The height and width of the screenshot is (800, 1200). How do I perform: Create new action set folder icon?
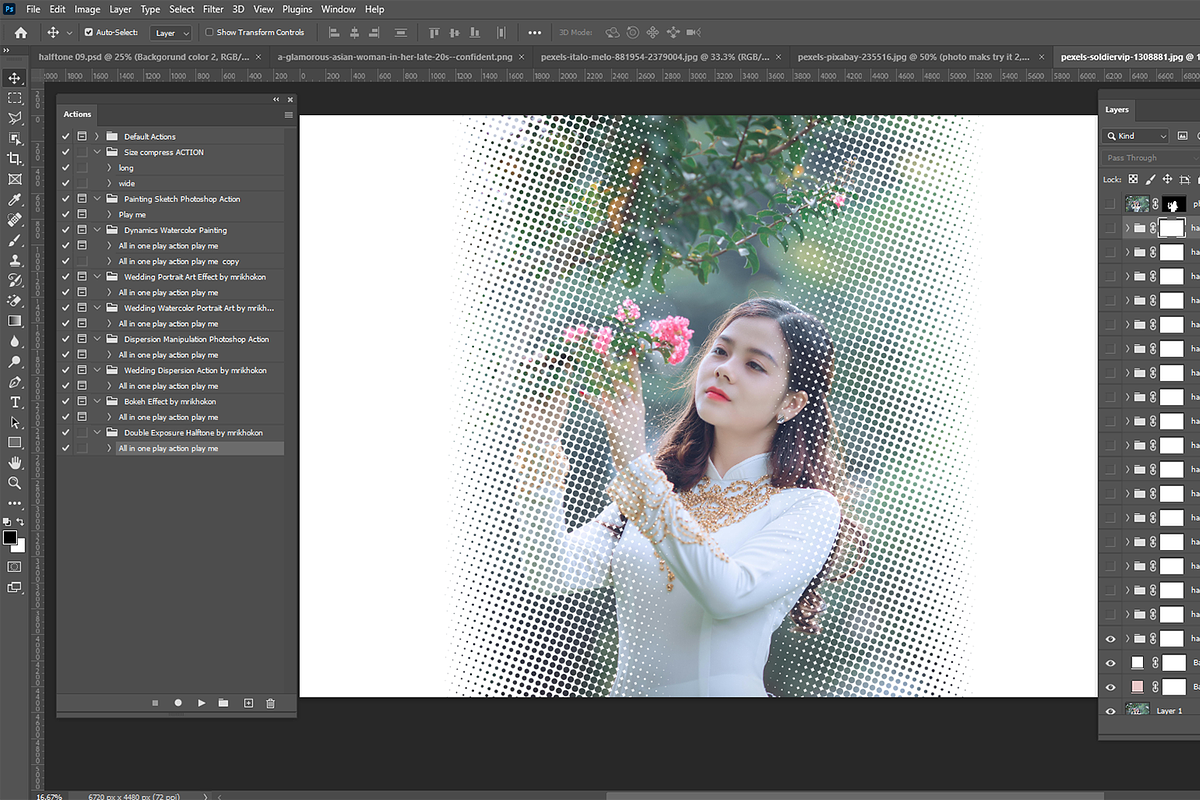click(x=224, y=703)
